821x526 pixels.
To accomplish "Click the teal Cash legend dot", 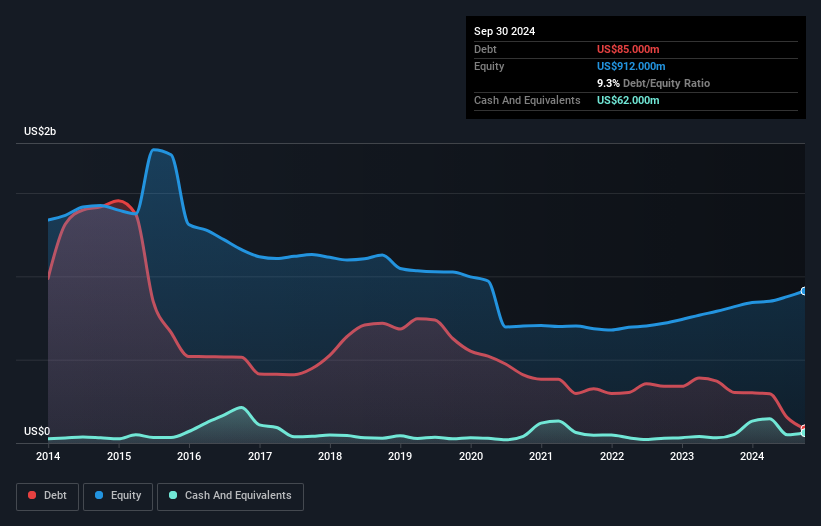I will 173,495.
